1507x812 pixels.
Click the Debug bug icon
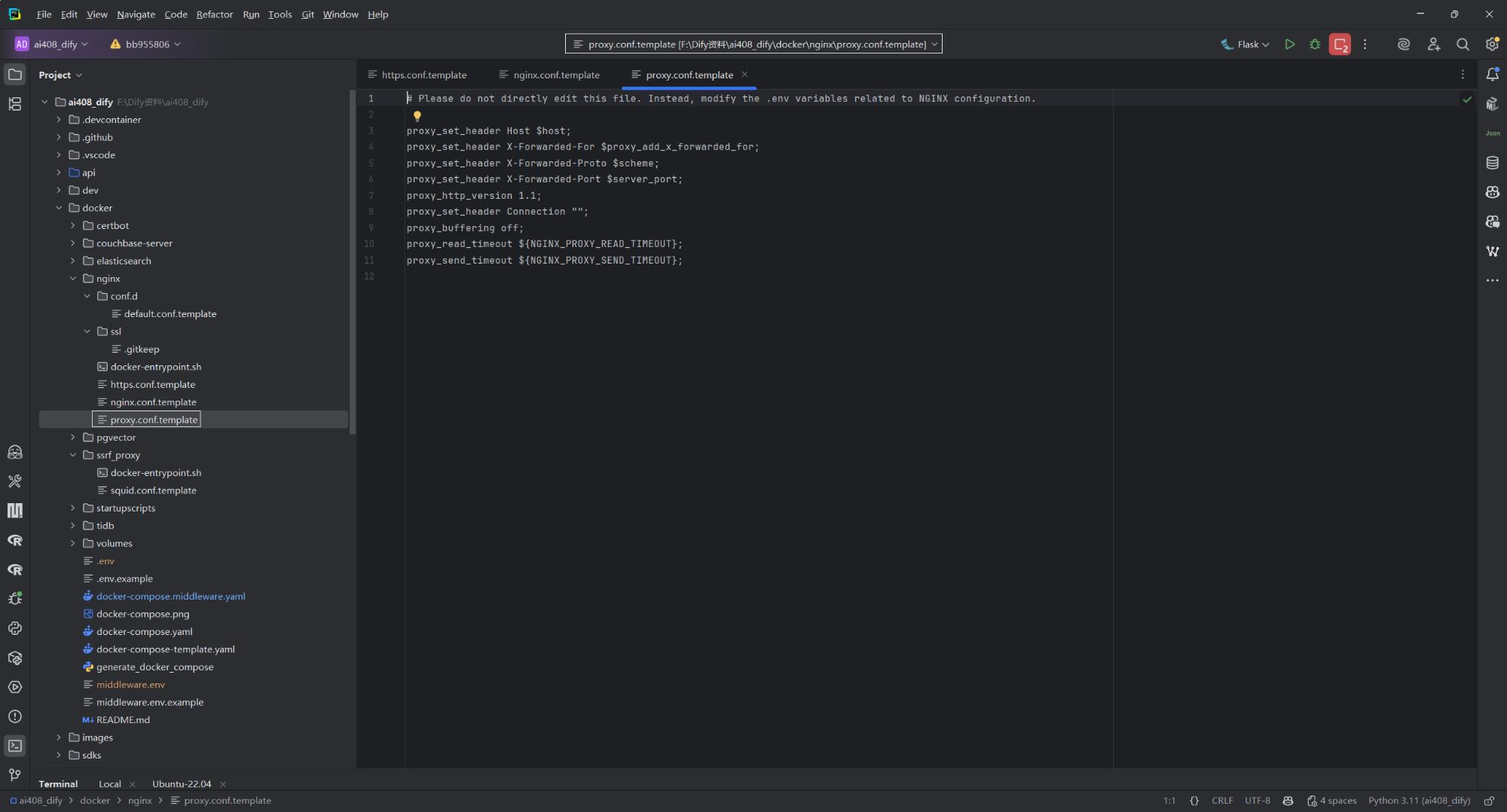point(1315,44)
